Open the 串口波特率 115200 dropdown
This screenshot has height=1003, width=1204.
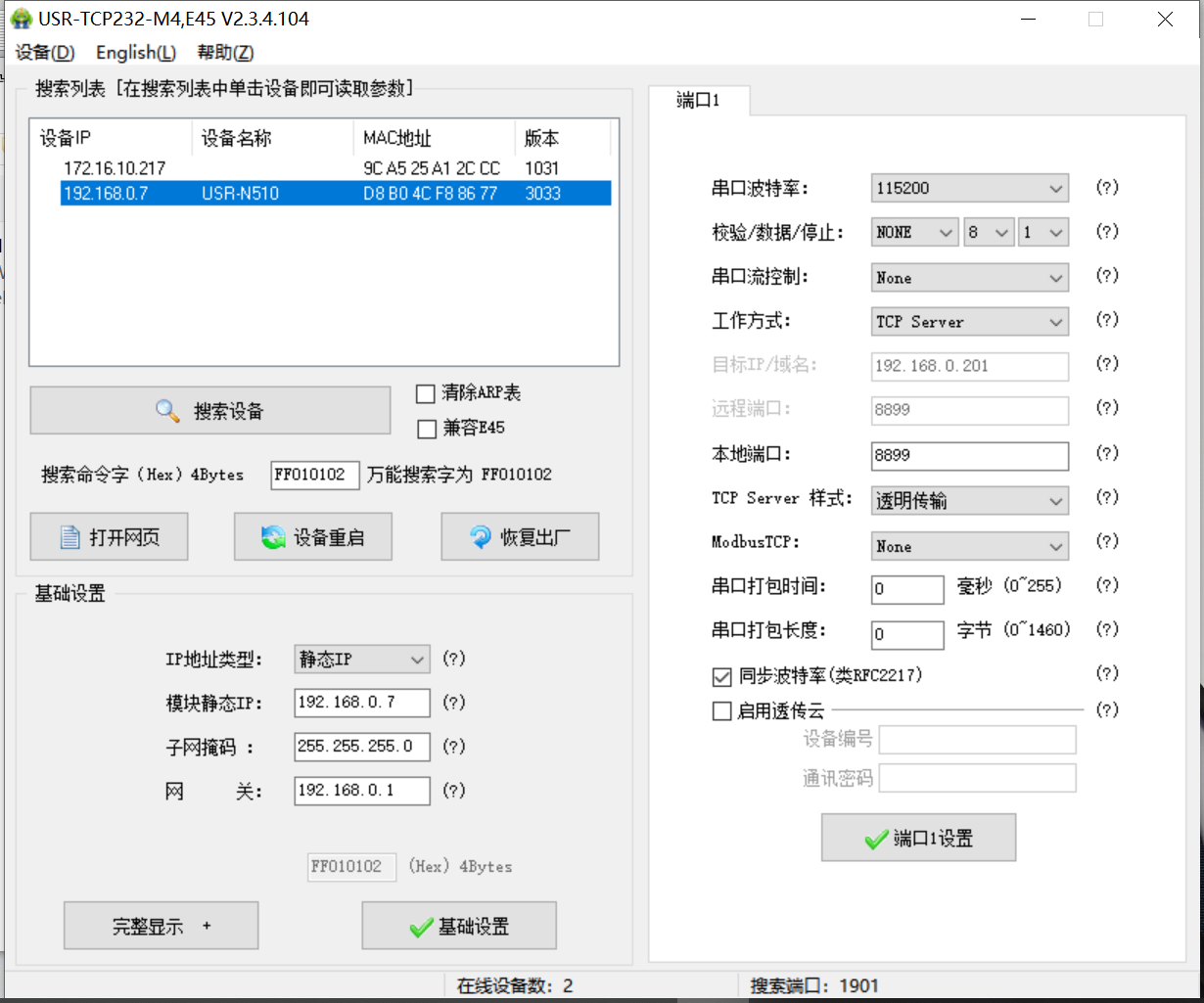[969, 188]
